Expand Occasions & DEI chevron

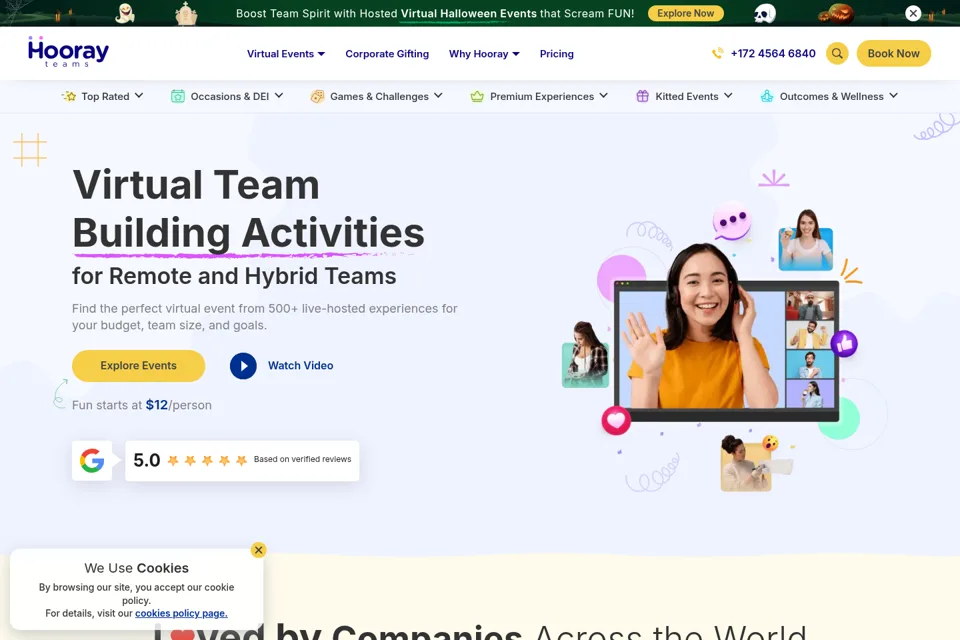click(279, 96)
